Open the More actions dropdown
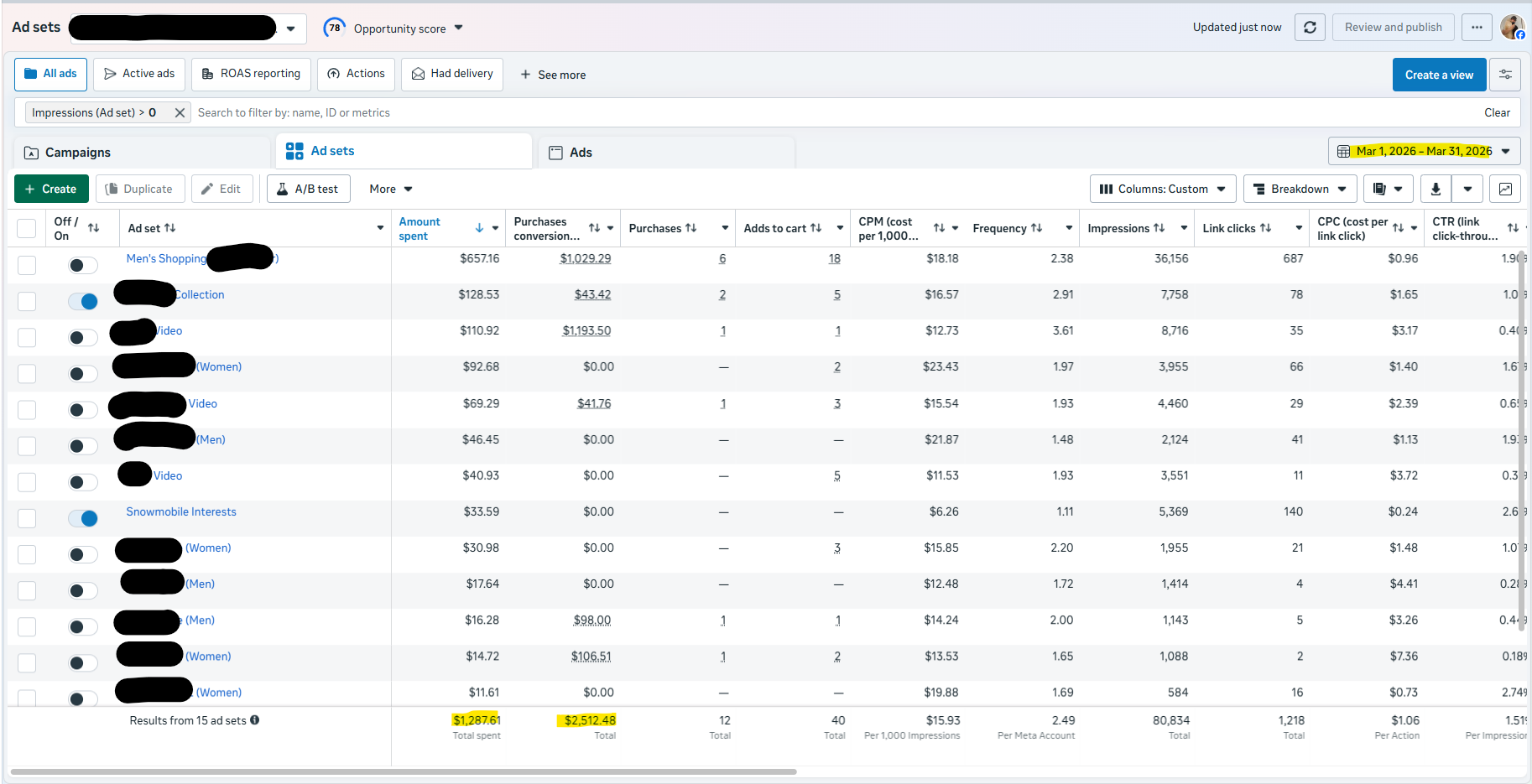The width and height of the screenshot is (1532, 784). pos(391,189)
